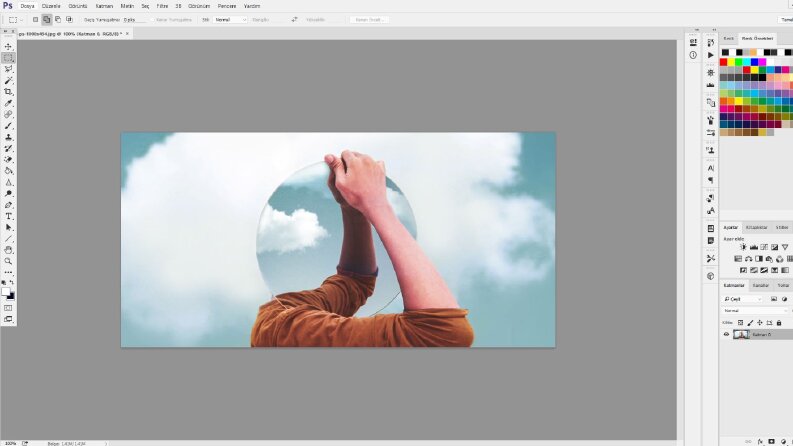Select the Katman 0 layer thumbnail
The width and height of the screenshot is (793, 446).
tap(741, 334)
